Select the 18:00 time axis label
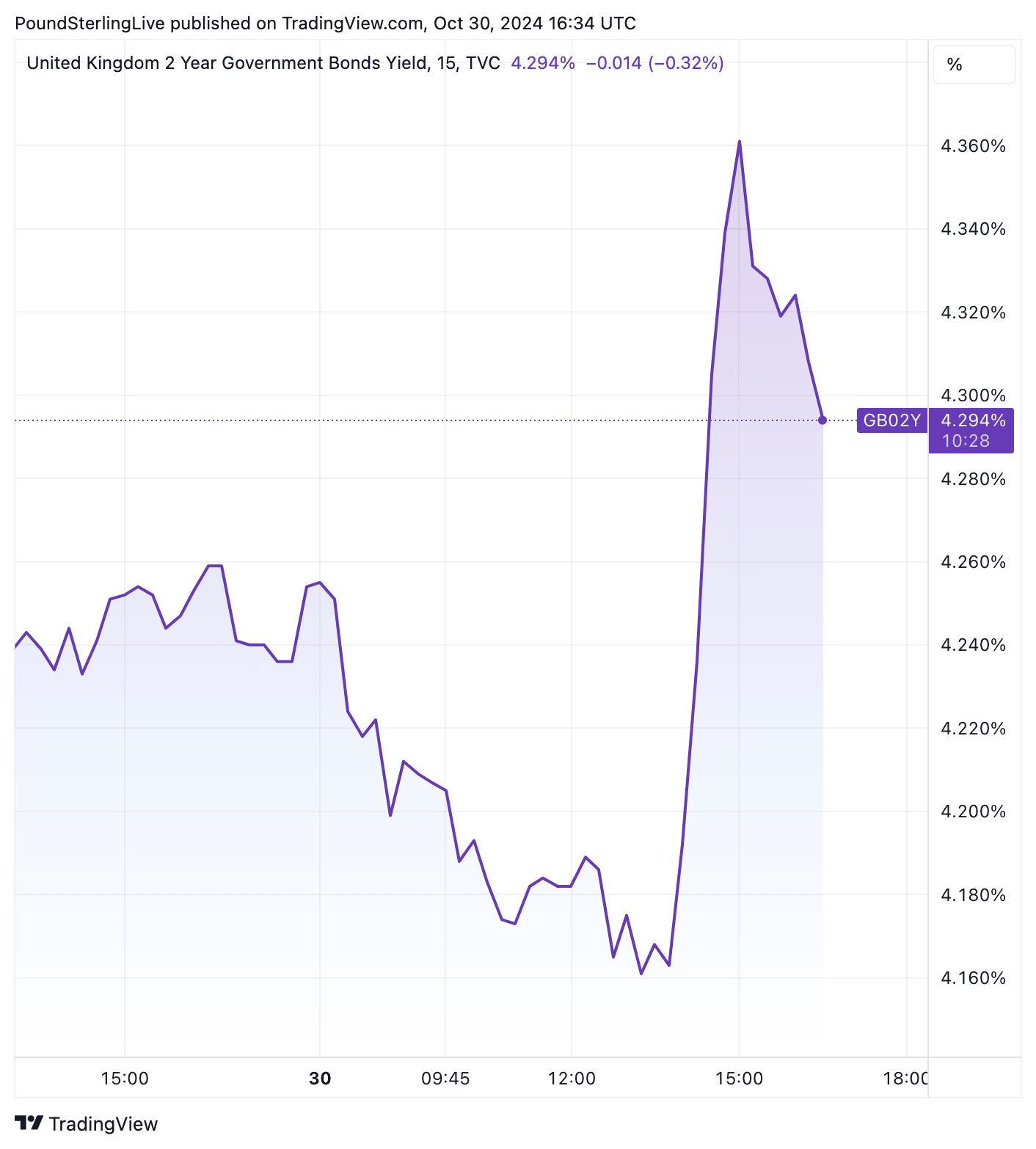 905,1079
